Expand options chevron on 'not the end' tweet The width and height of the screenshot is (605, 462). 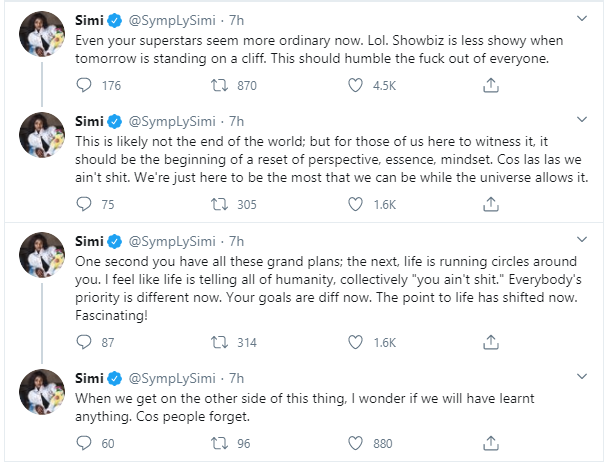click(583, 120)
